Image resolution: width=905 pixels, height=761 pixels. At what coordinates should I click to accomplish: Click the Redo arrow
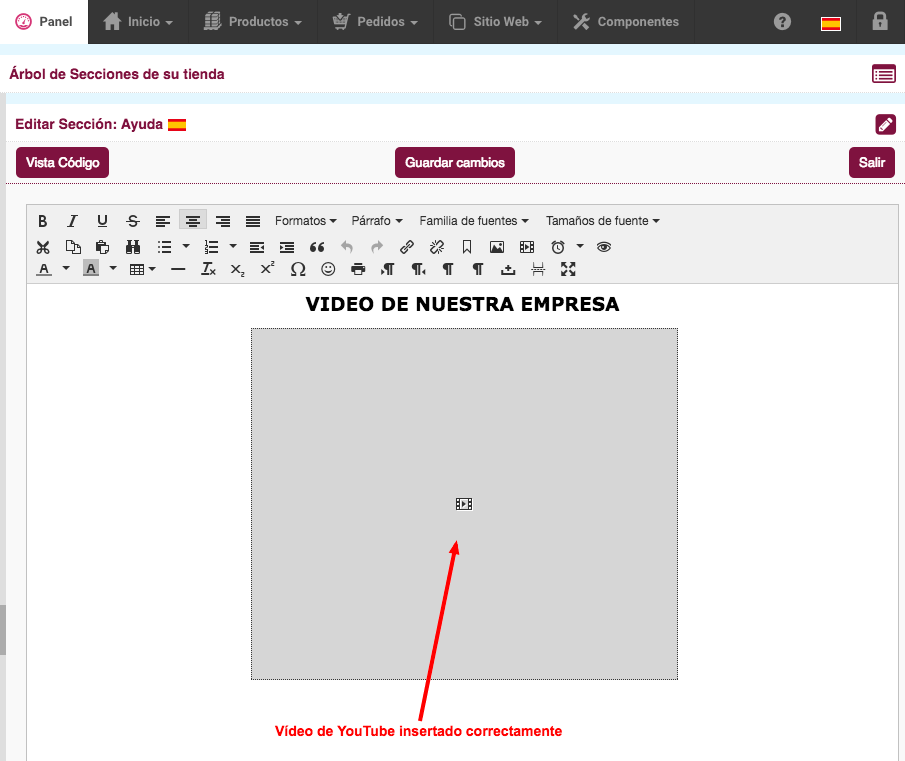point(377,248)
